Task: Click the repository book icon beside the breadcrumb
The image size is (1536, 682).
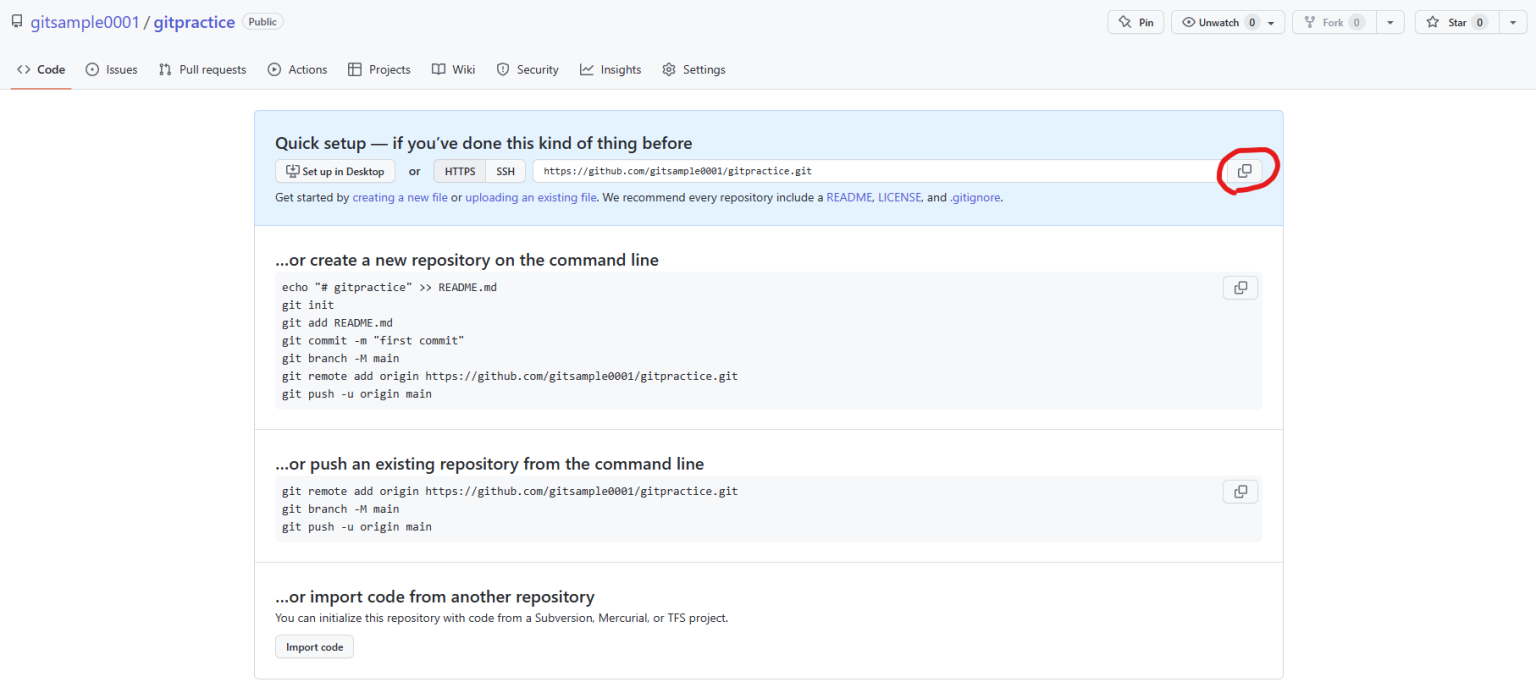Action: [x=16, y=20]
